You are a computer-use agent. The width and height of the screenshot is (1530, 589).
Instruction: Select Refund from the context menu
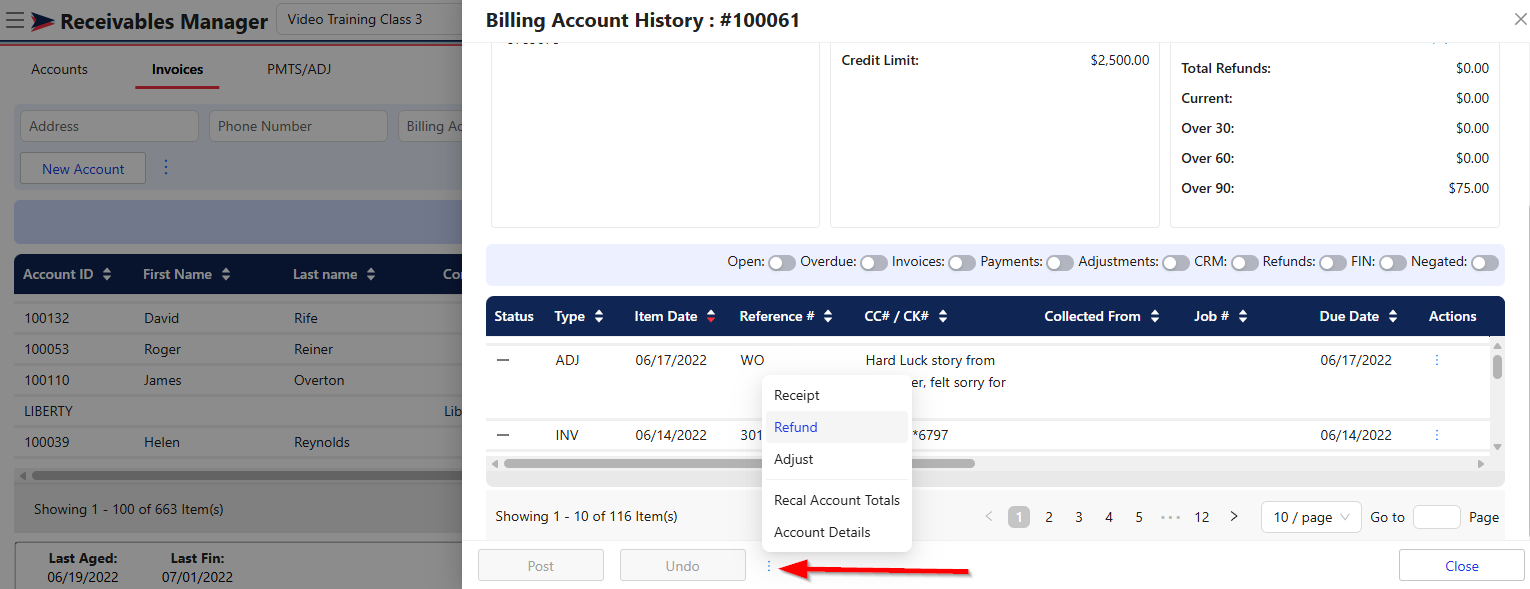point(796,427)
